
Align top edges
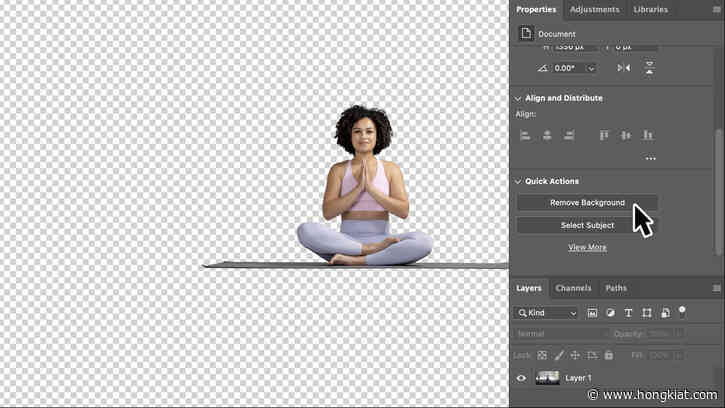604,135
